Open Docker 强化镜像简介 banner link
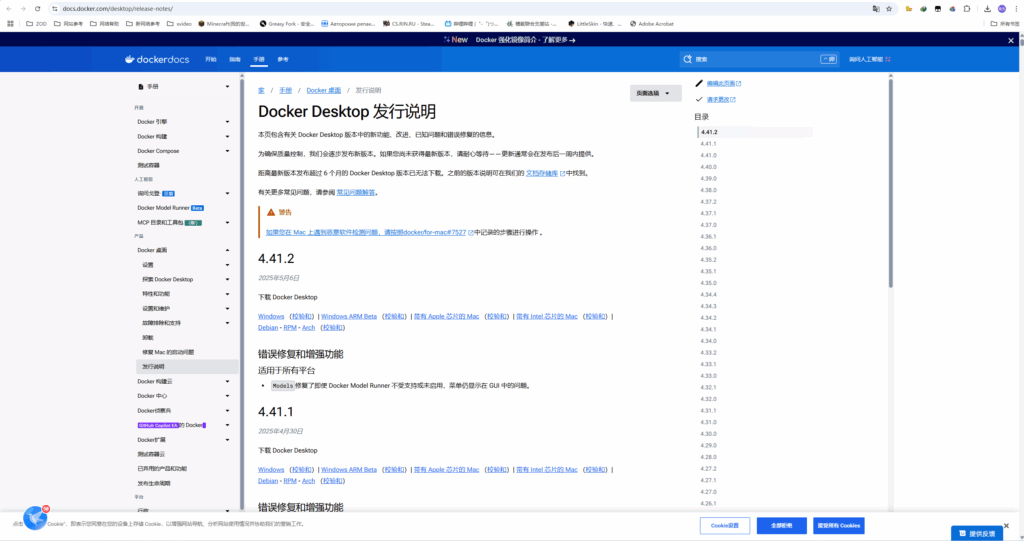Image resolution: width=1024 pixels, height=541 pixels. [525, 40]
